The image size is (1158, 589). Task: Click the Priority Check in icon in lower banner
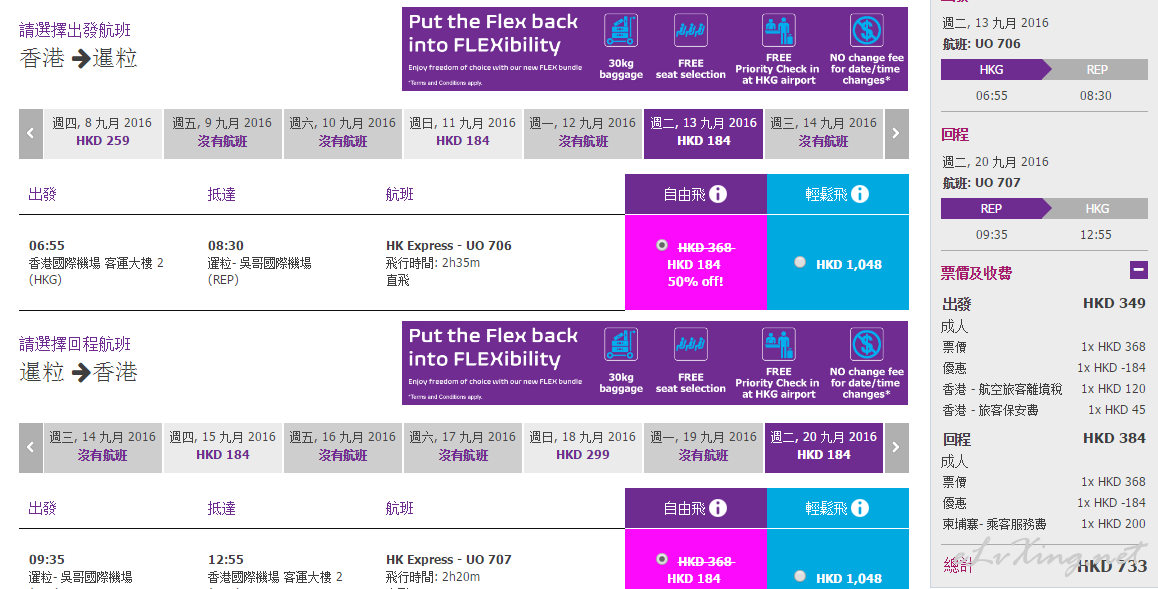pos(778,343)
